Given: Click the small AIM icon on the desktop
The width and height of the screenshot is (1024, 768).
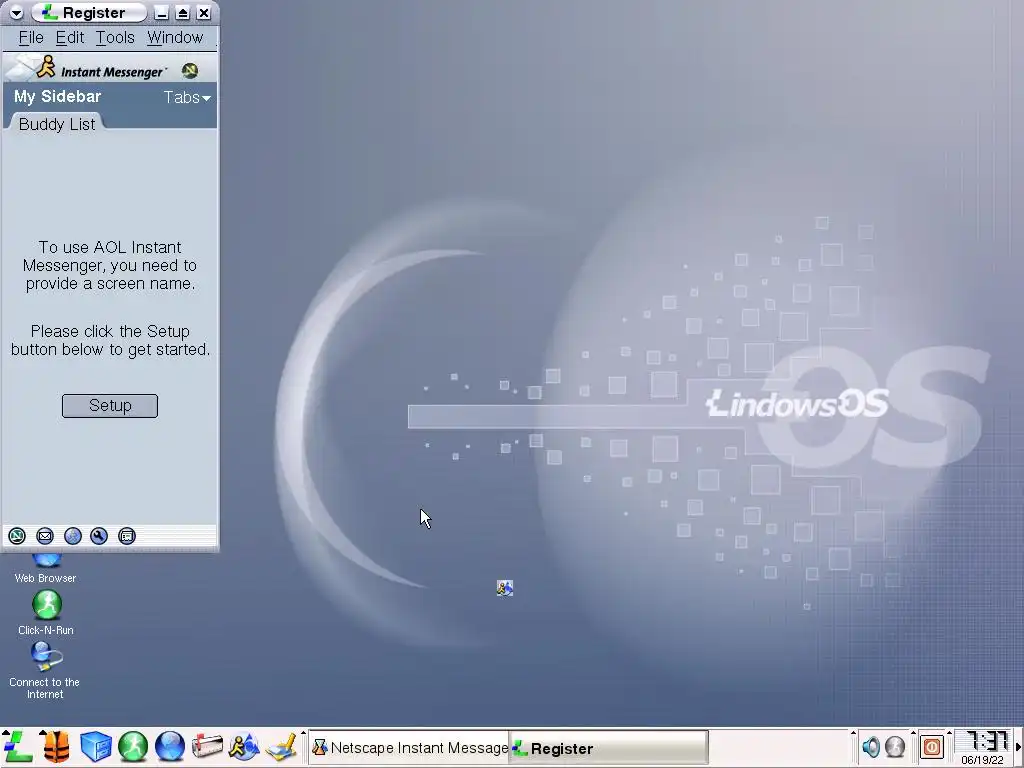Looking at the screenshot, I should point(505,588).
